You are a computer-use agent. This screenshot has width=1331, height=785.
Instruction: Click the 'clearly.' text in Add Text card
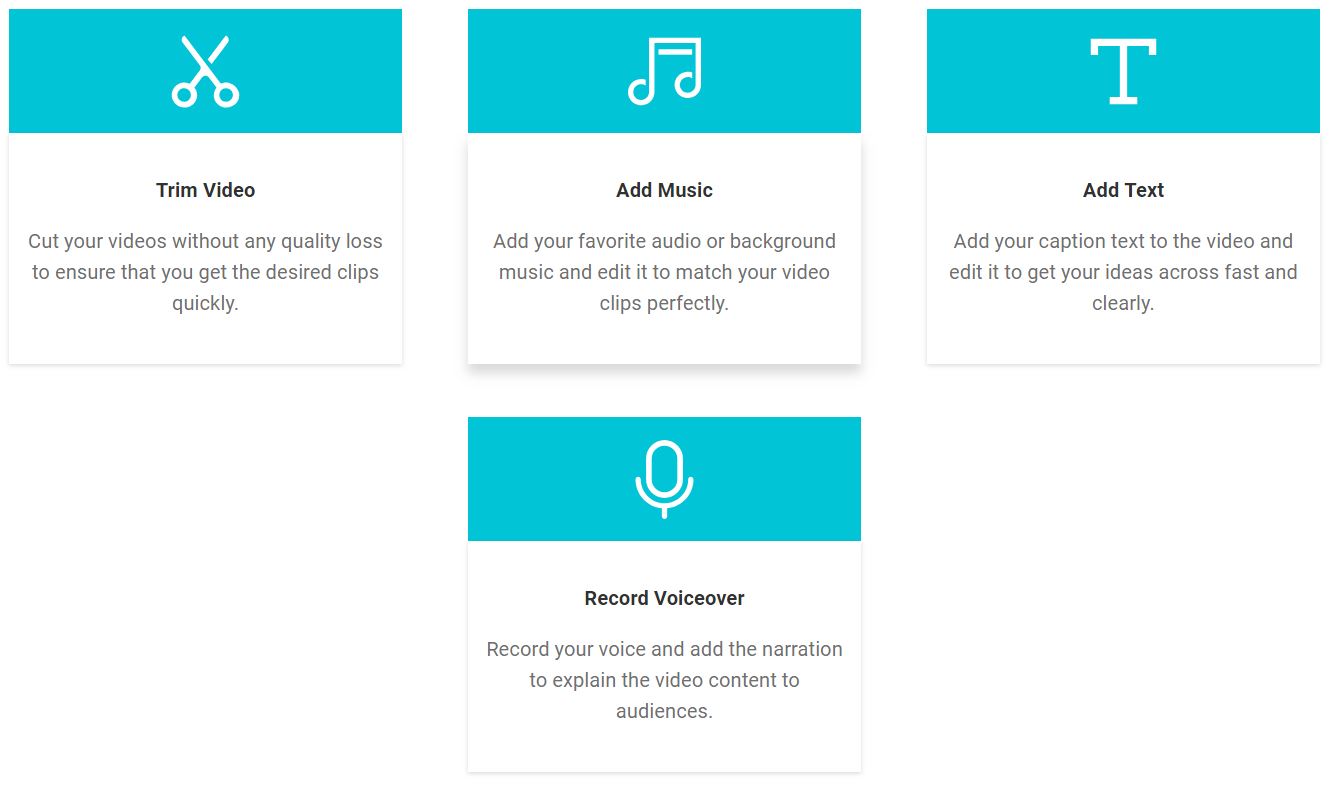tap(1123, 303)
